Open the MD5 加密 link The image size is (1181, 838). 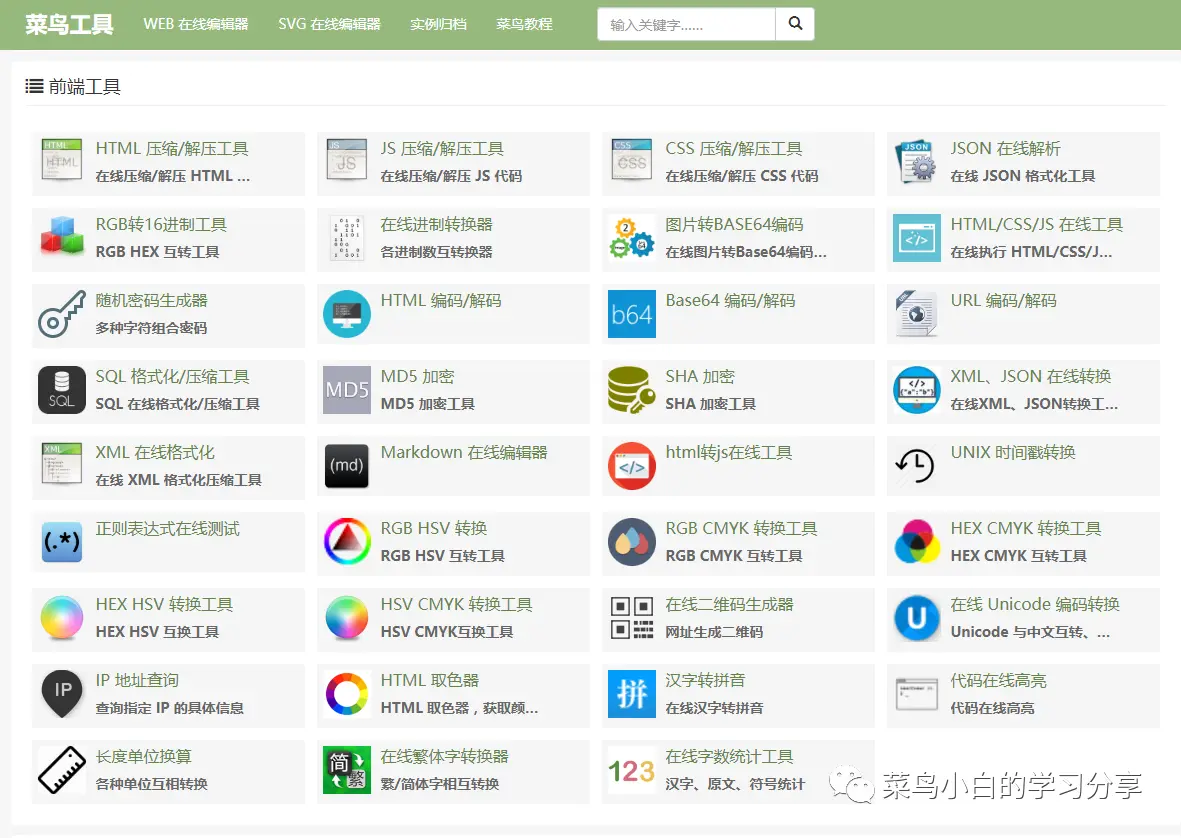tap(417, 376)
